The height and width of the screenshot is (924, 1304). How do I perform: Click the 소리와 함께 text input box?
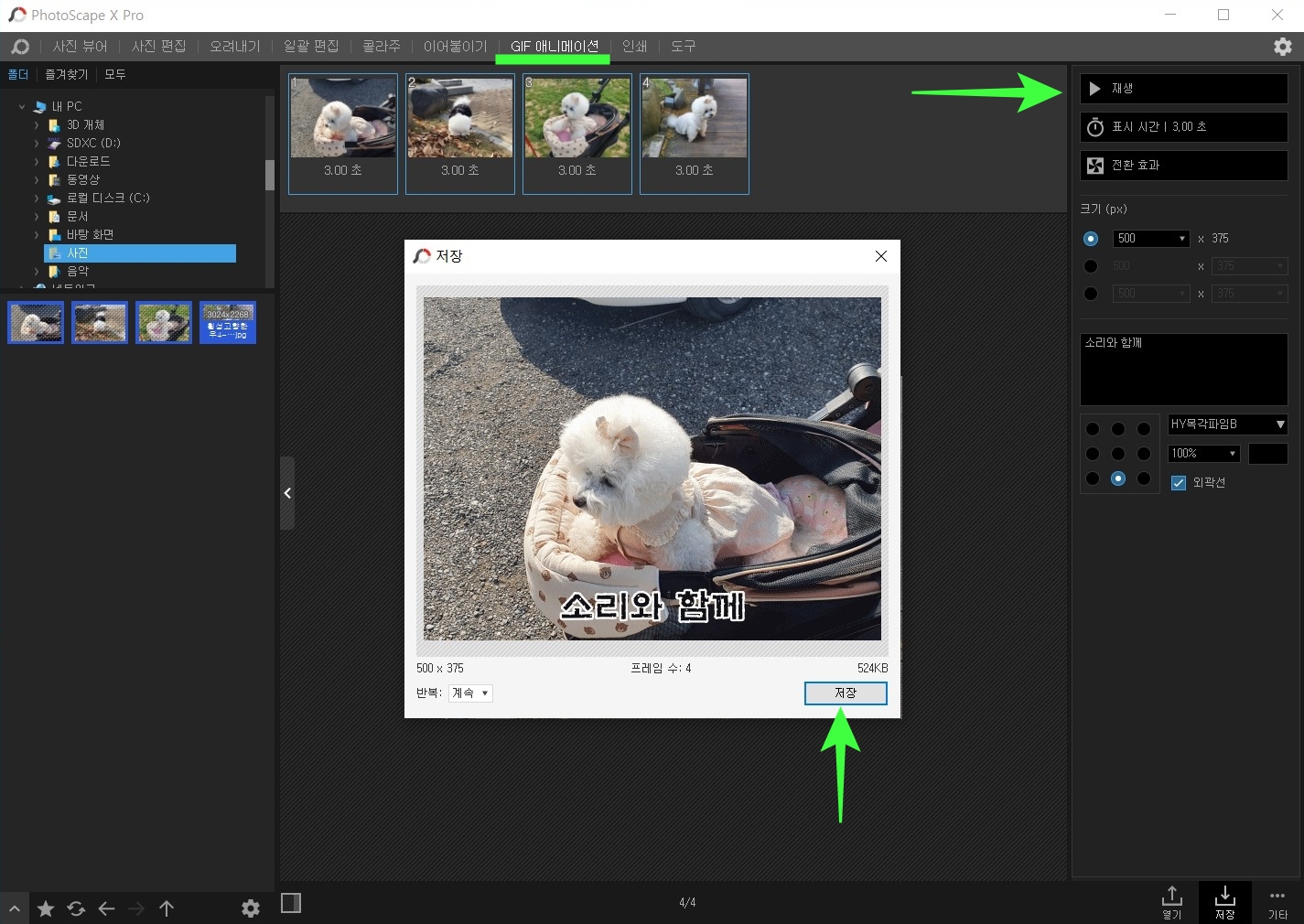1184,370
